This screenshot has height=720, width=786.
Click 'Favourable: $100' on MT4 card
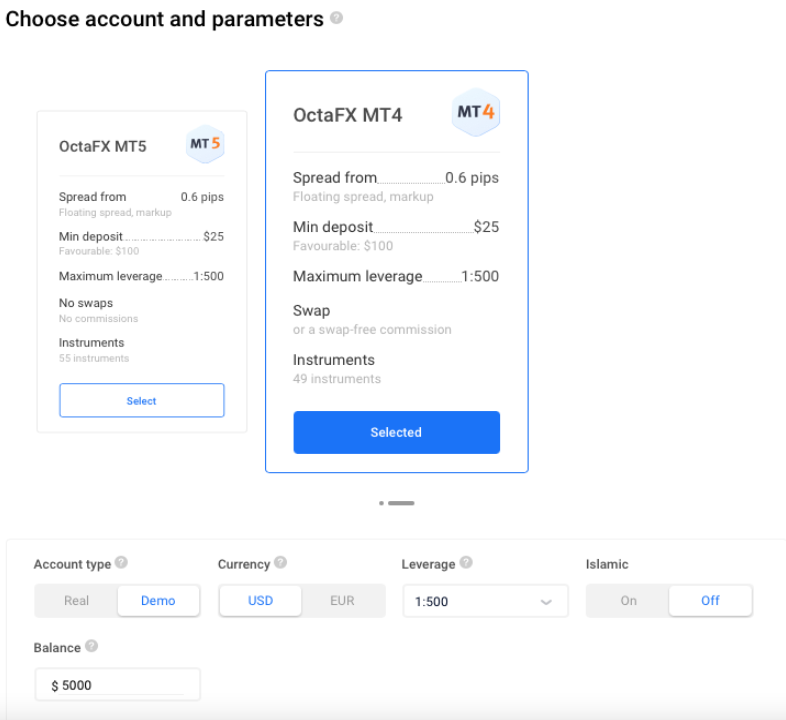(343, 246)
